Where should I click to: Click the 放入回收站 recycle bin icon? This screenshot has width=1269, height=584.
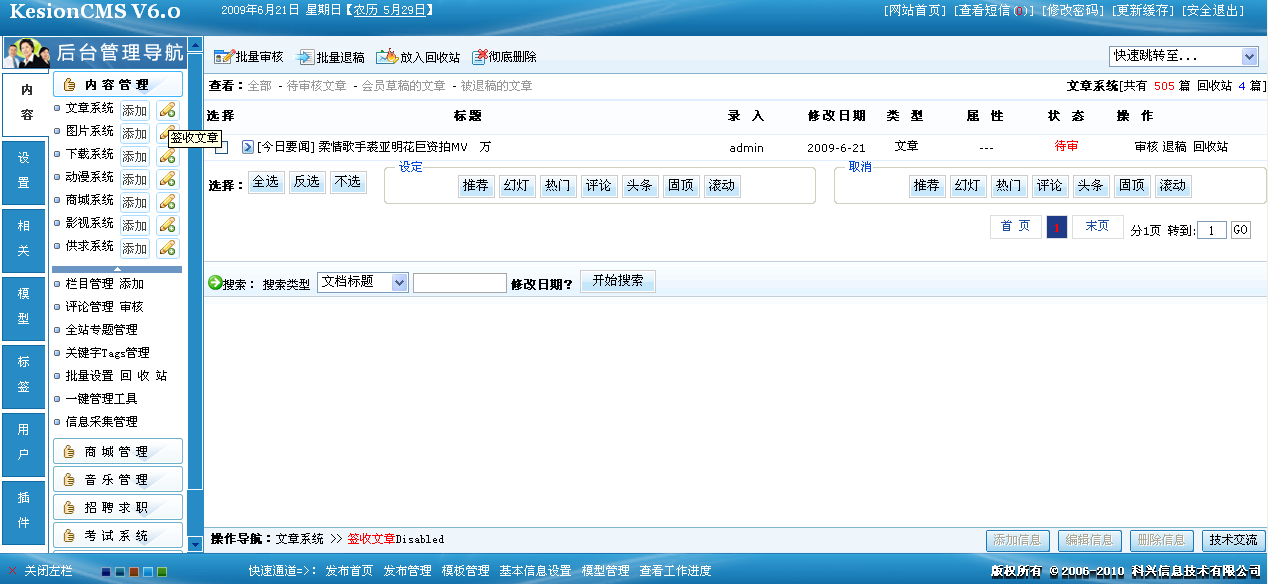pos(386,57)
